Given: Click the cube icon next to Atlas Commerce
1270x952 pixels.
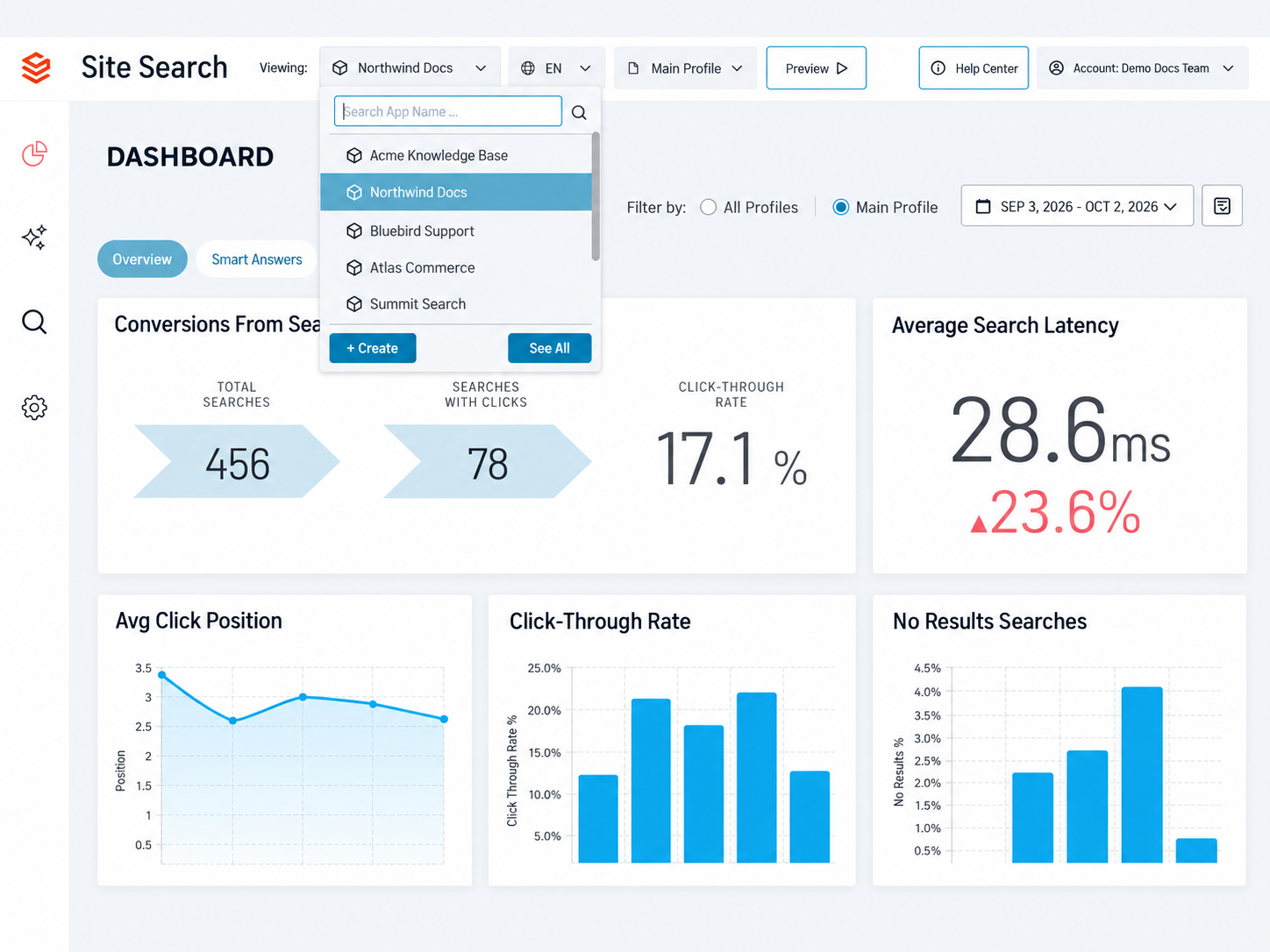Looking at the screenshot, I should coord(354,267).
